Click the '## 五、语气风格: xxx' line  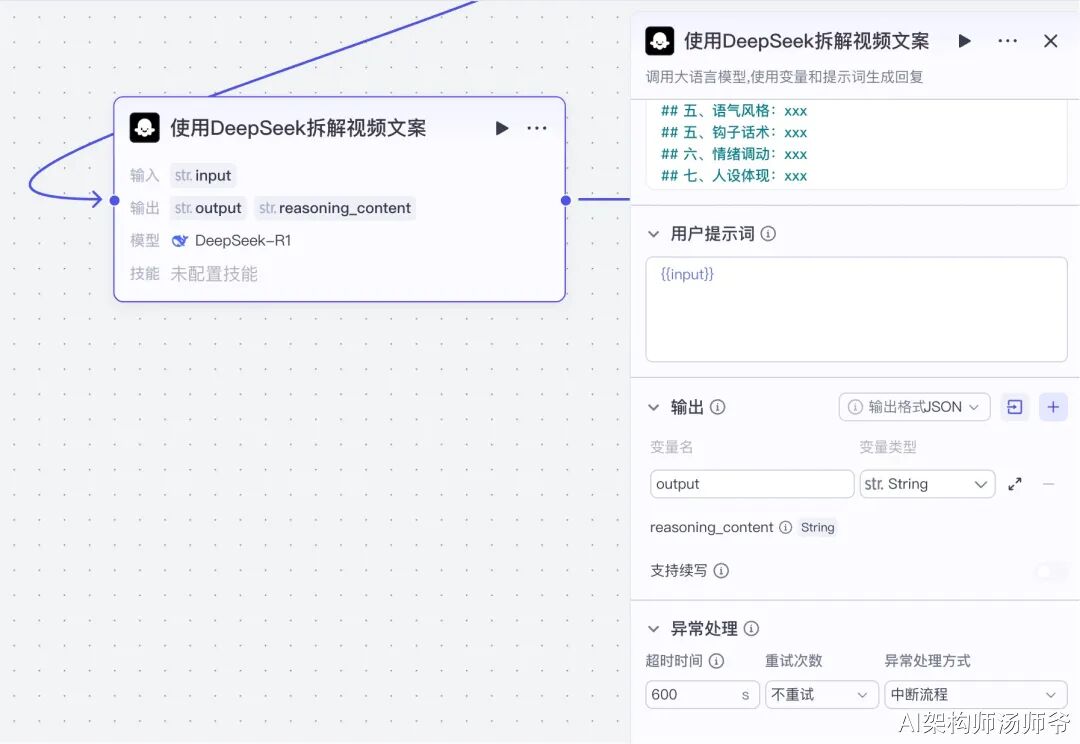pyautogui.click(x=734, y=111)
